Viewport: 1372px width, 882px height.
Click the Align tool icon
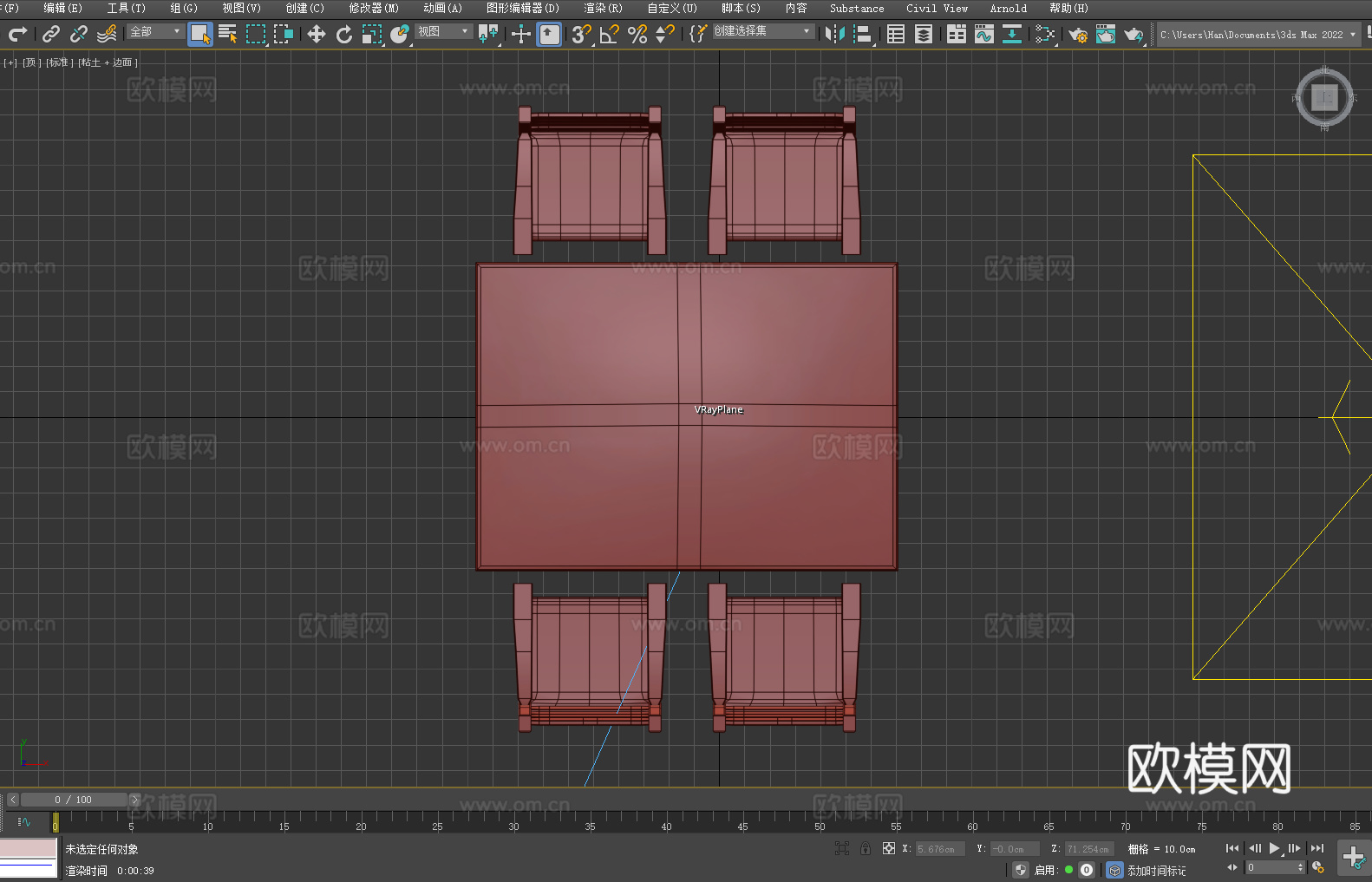click(x=863, y=34)
